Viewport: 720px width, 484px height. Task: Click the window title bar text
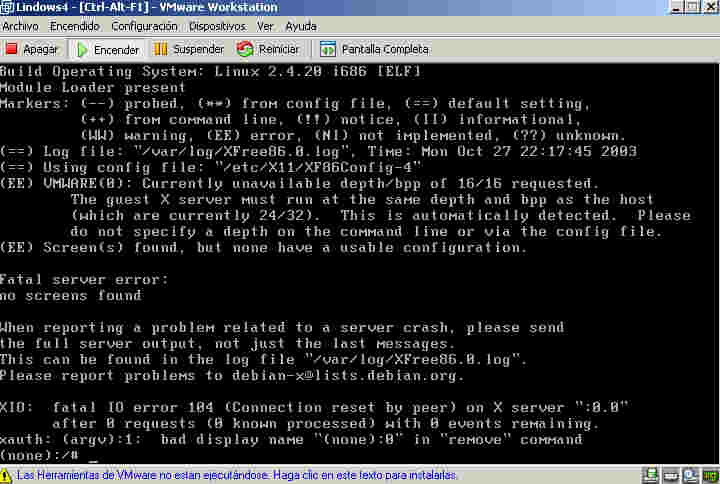point(147,7)
